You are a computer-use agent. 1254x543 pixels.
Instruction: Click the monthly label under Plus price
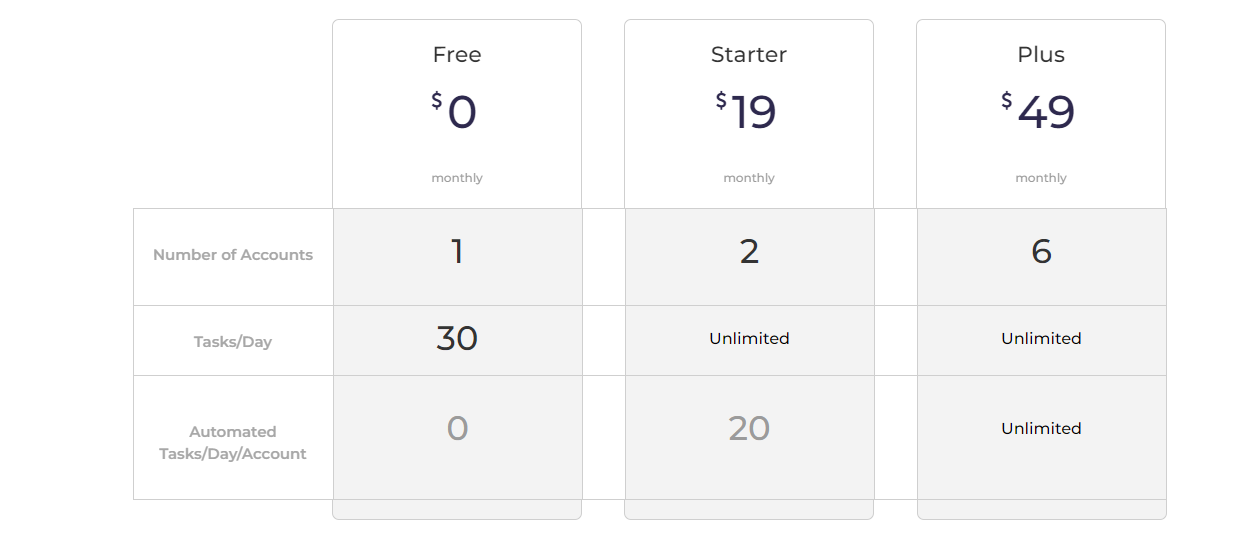tap(1041, 178)
